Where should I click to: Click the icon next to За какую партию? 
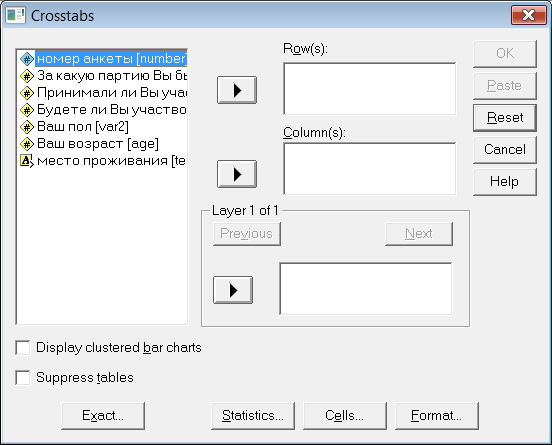pyautogui.click(x=27, y=76)
